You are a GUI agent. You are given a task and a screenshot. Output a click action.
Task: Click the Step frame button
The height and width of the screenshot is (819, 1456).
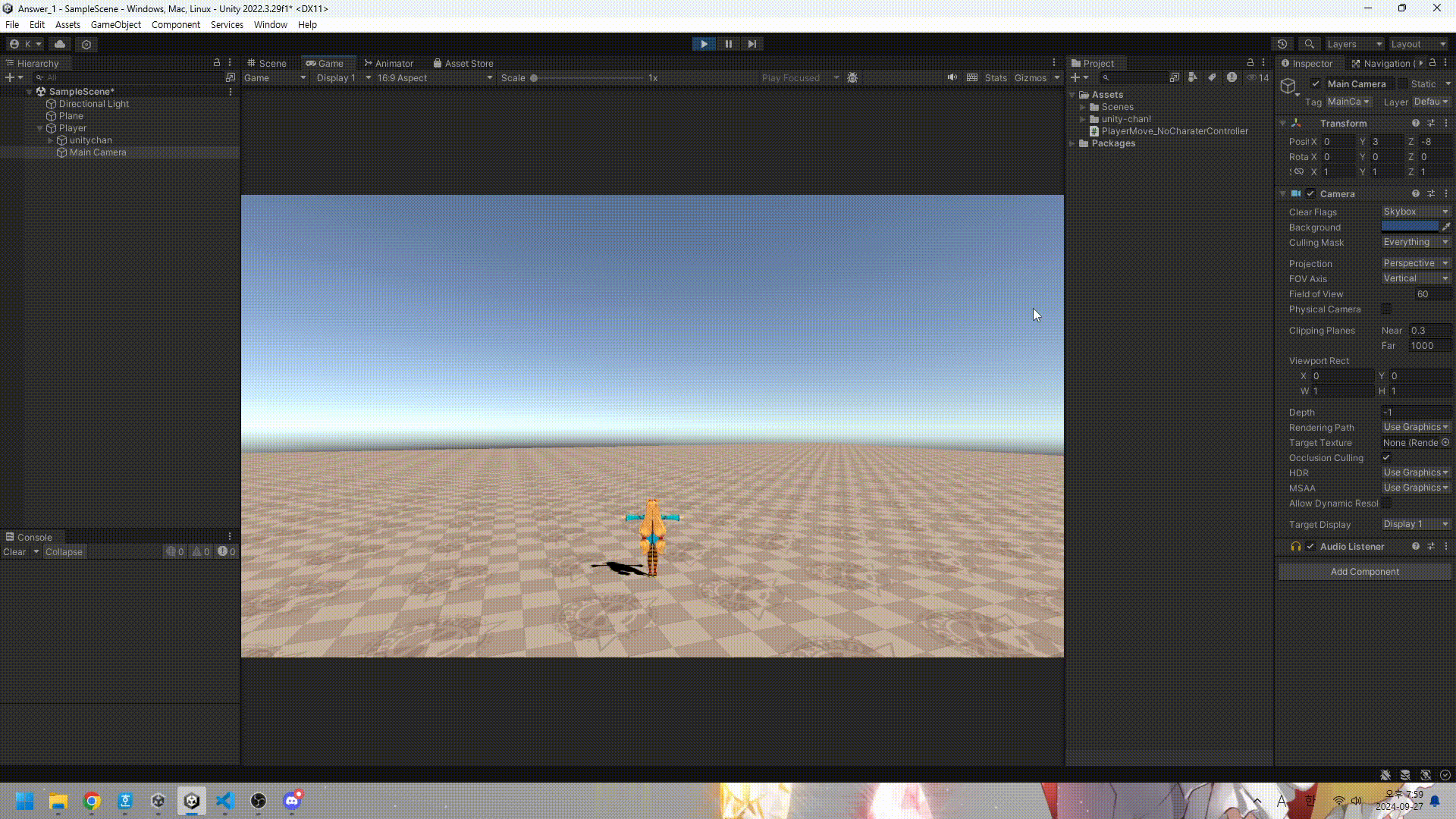pyautogui.click(x=752, y=44)
